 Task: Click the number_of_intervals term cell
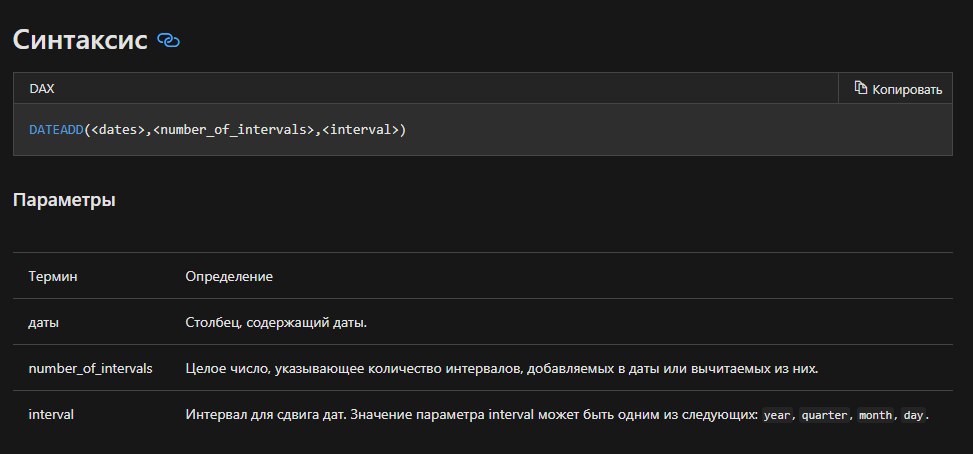pyautogui.click(x=91, y=368)
